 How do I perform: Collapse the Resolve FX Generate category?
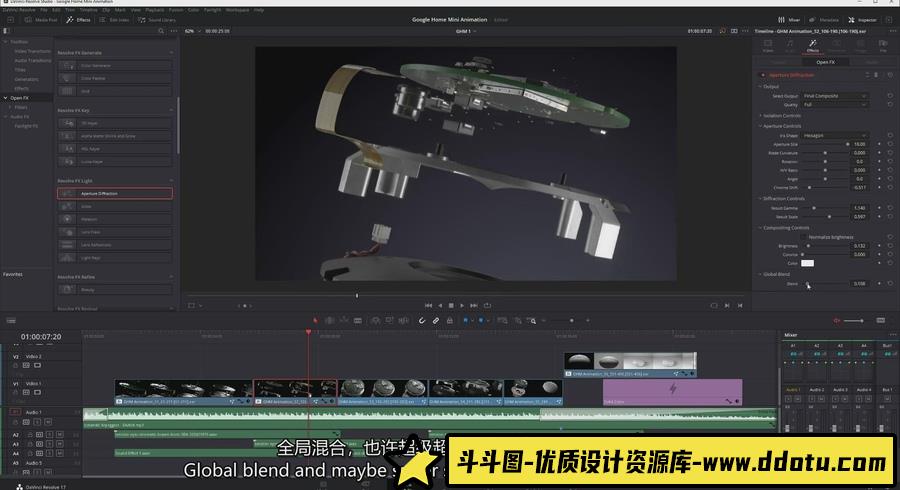coord(171,53)
